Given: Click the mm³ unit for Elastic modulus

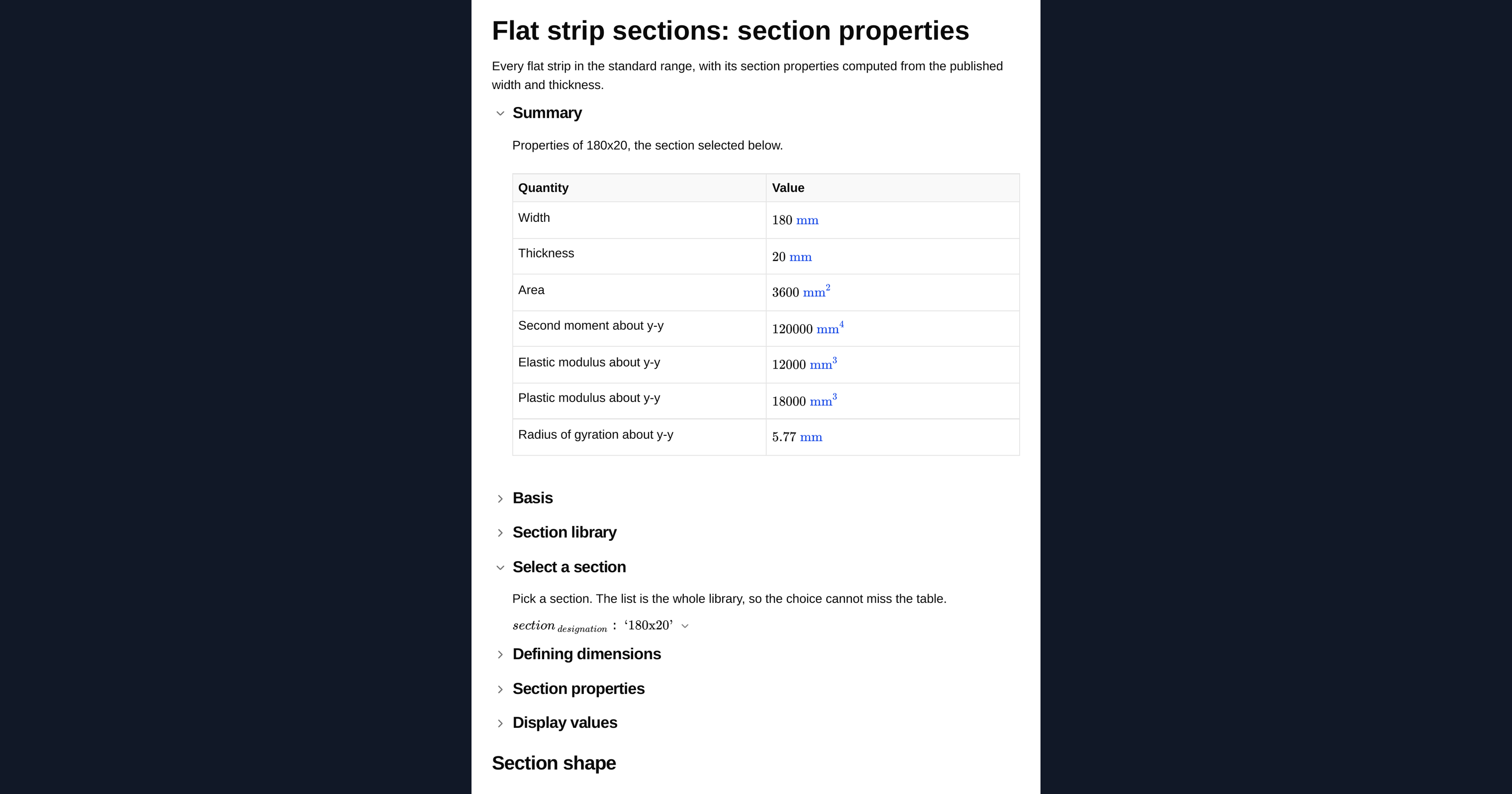Looking at the screenshot, I should click(x=824, y=364).
